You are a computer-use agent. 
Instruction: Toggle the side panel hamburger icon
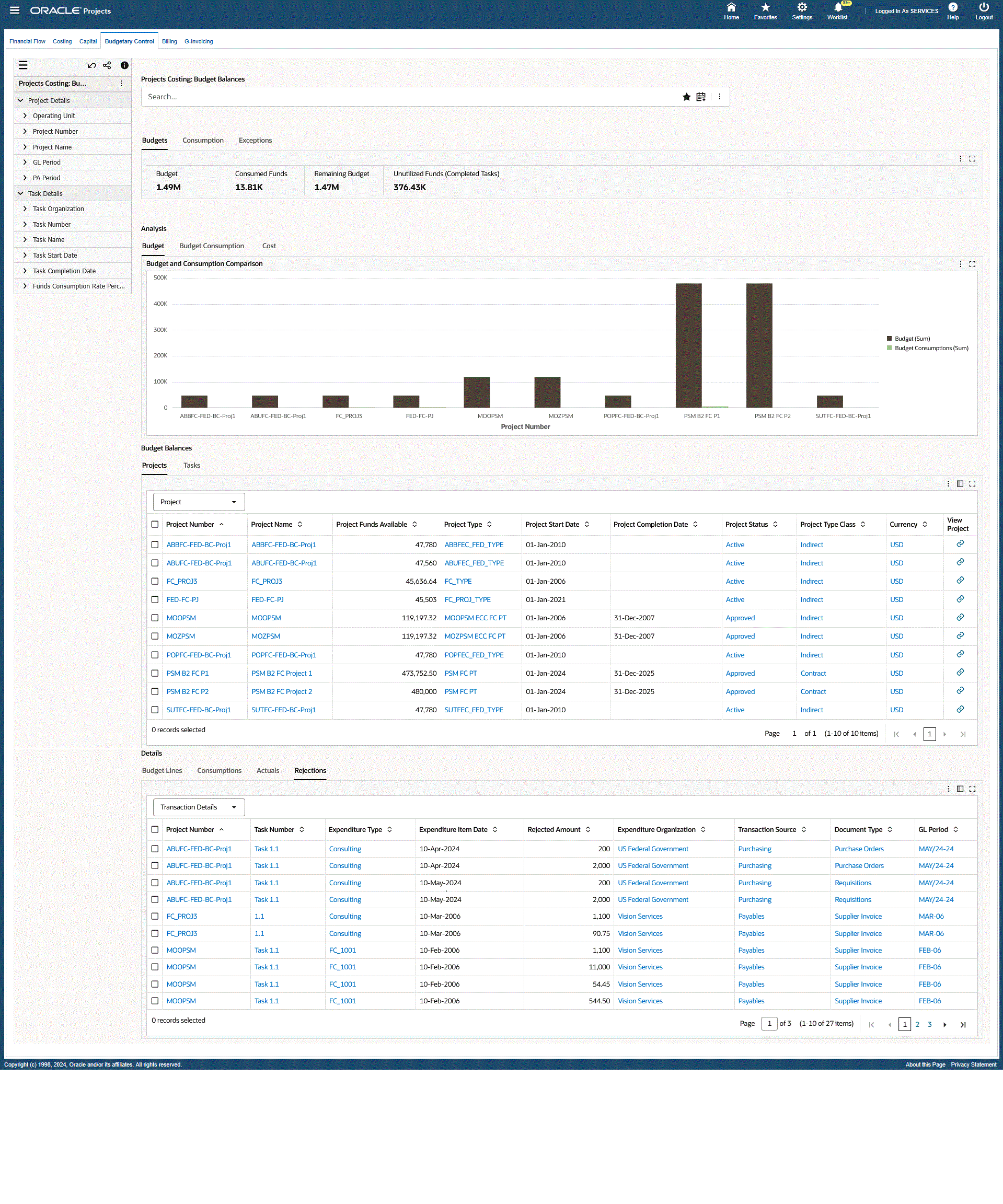click(x=23, y=65)
